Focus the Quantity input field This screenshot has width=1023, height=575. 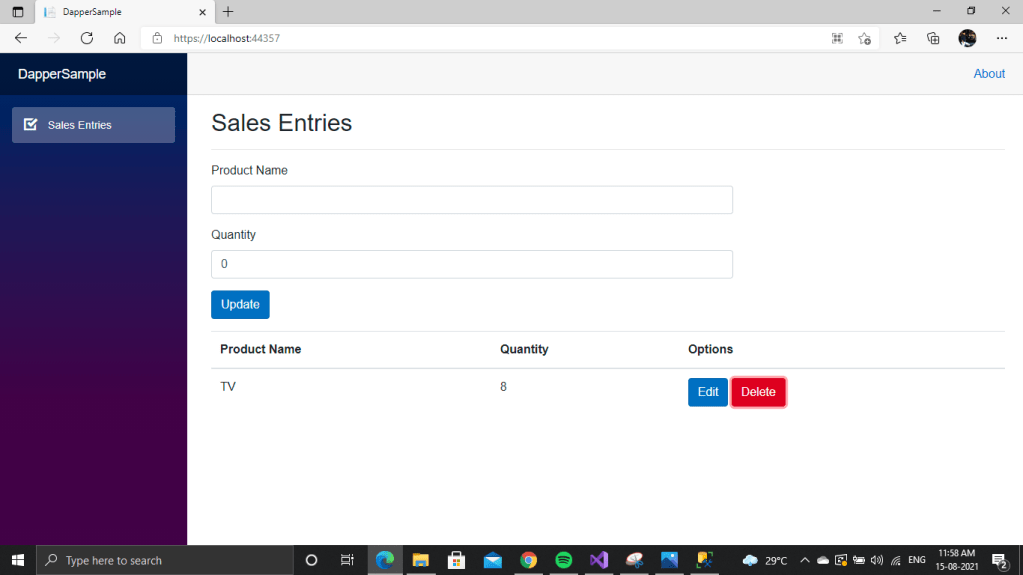(x=471, y=264)
